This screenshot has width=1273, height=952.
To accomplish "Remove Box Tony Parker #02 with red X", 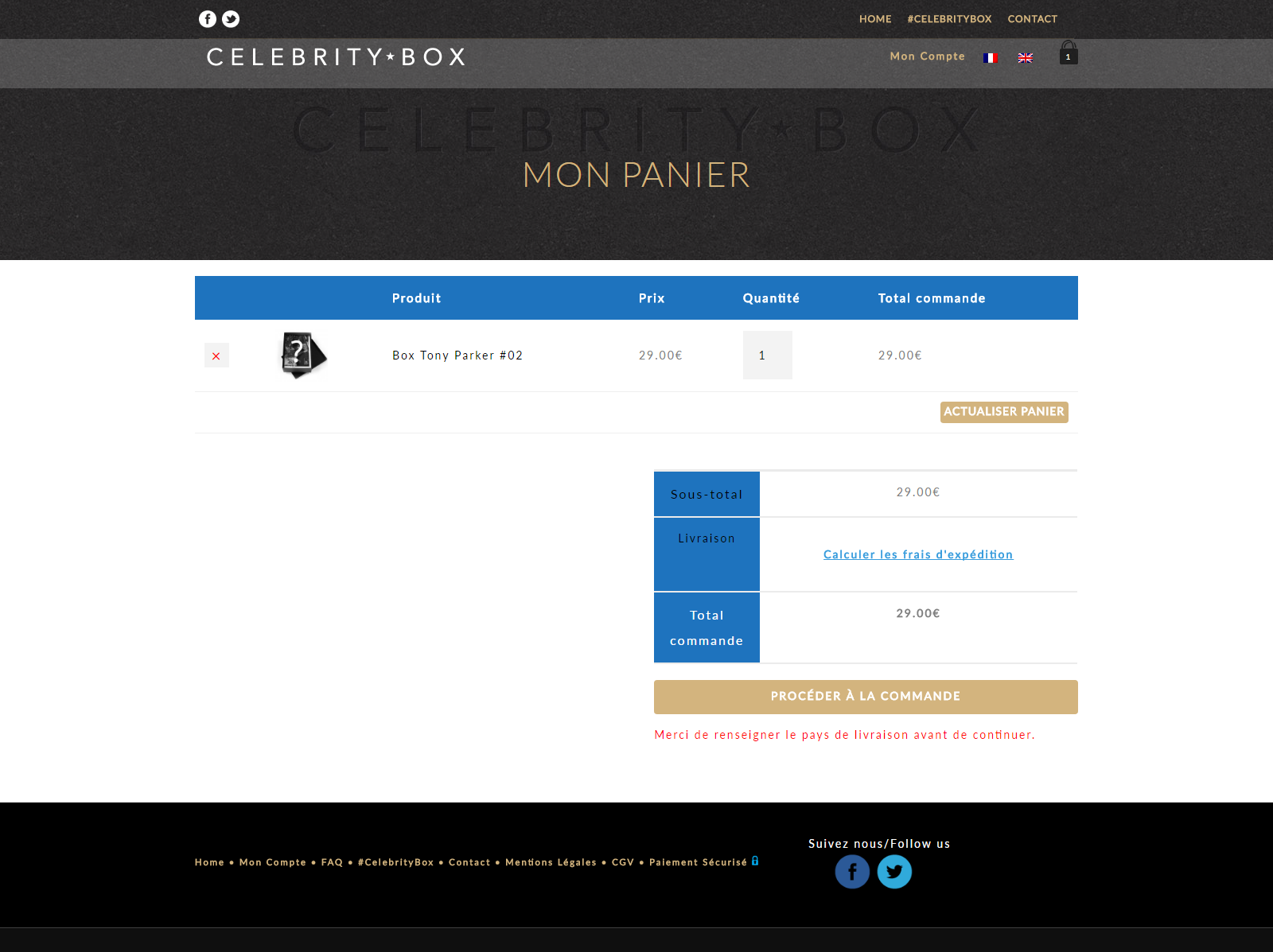I will coord(216,356).
